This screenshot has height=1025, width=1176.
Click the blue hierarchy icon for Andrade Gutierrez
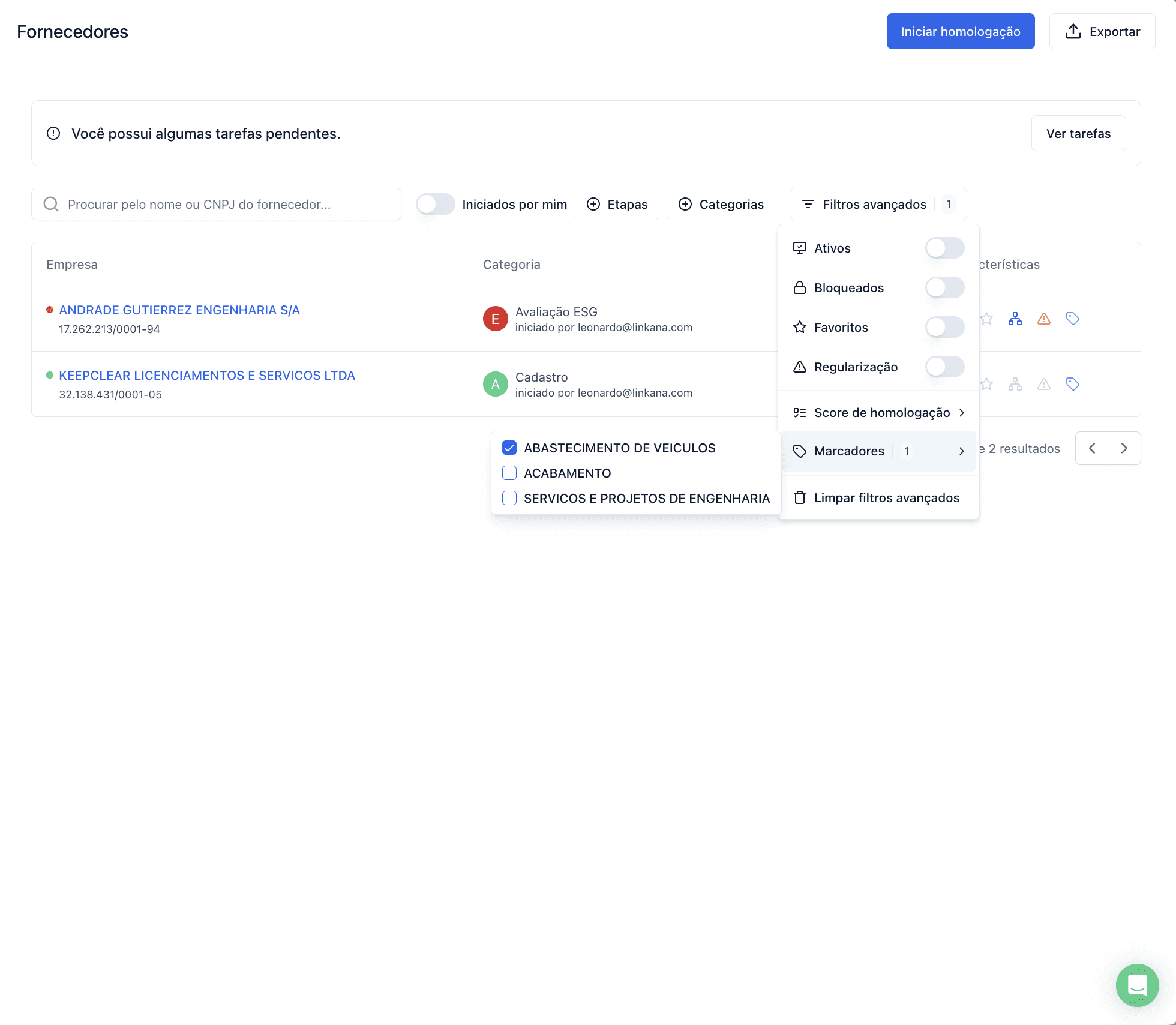click(x=1015, y=319)
